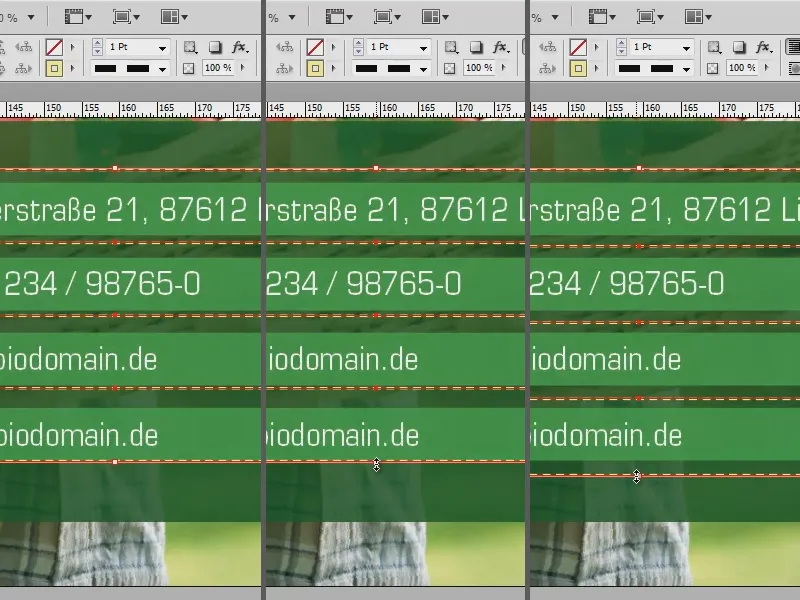The image size is (800, 600).
Task: Click 'straße 21, 87612' text in middle panel
Action: click(390, 209)
